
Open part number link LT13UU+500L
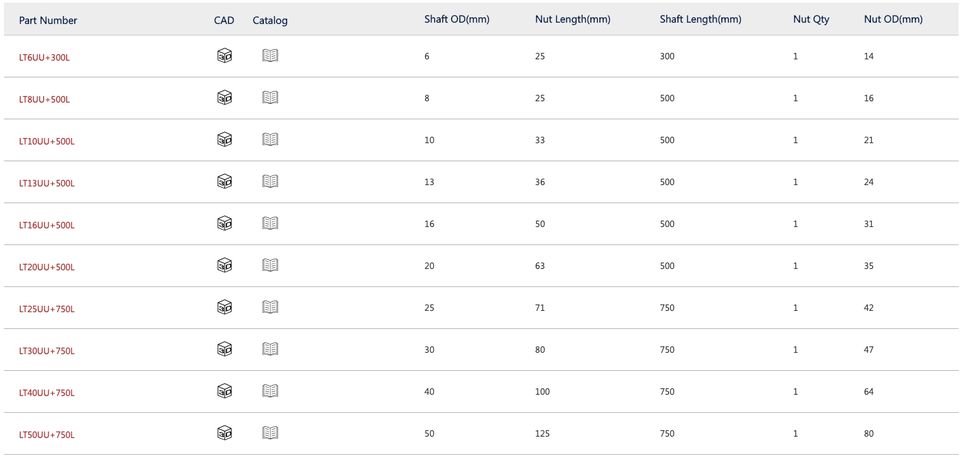click(x=47, y=183)
